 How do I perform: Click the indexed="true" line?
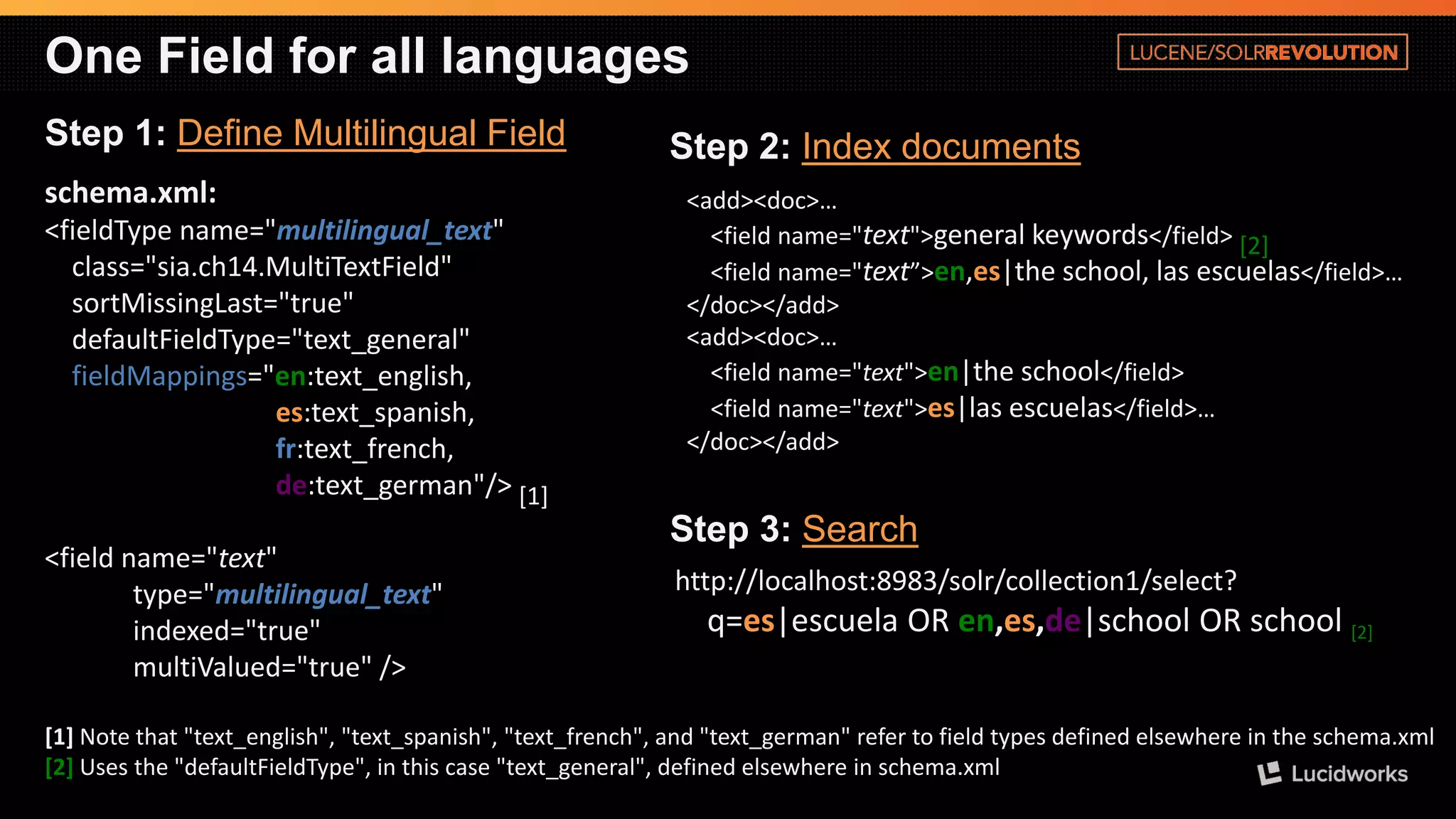227,631
